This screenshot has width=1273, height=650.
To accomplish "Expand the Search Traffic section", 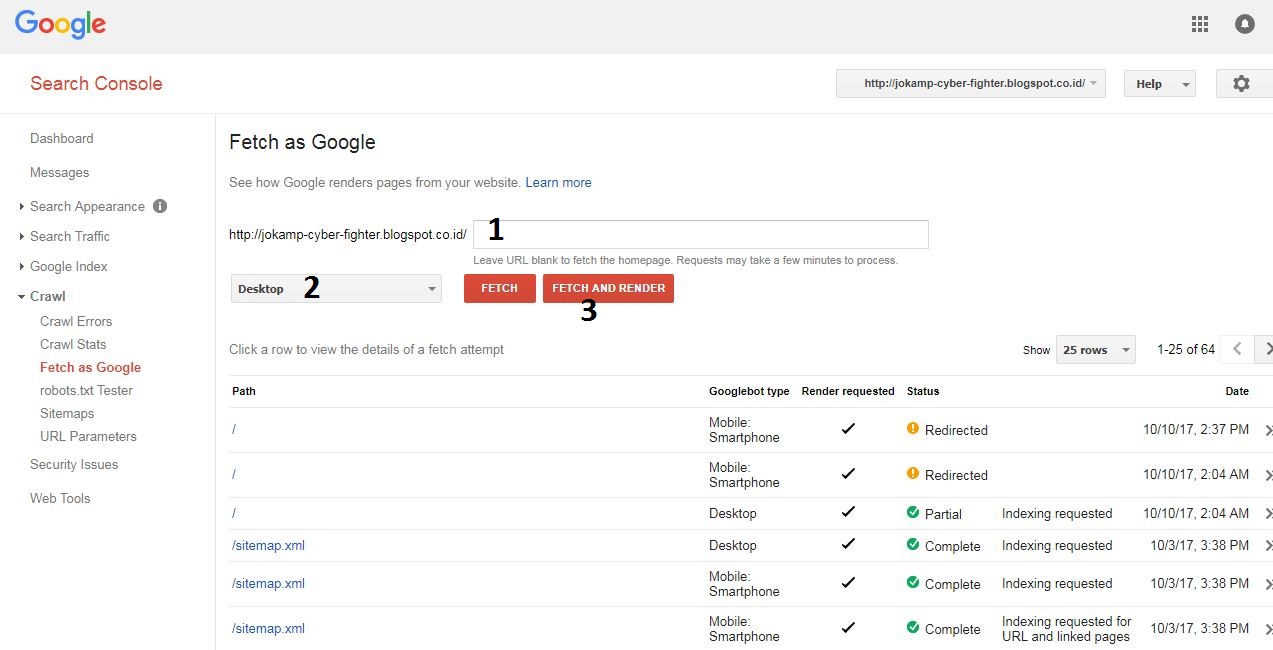I will click(x=70, y=236).
